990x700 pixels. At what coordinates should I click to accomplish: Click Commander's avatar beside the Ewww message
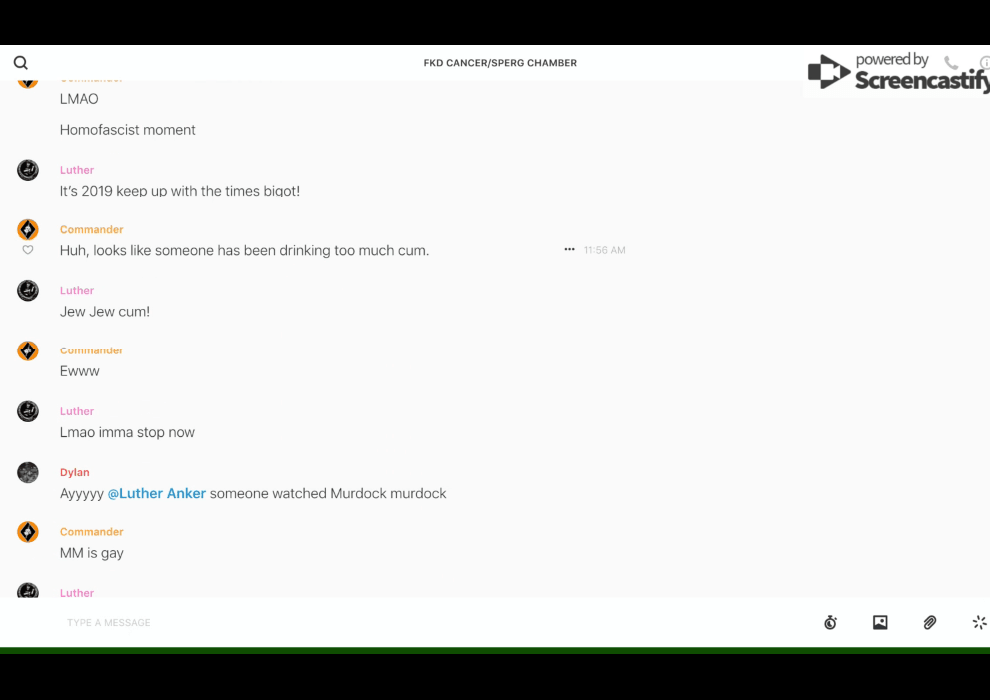click(x=28, y=351)
